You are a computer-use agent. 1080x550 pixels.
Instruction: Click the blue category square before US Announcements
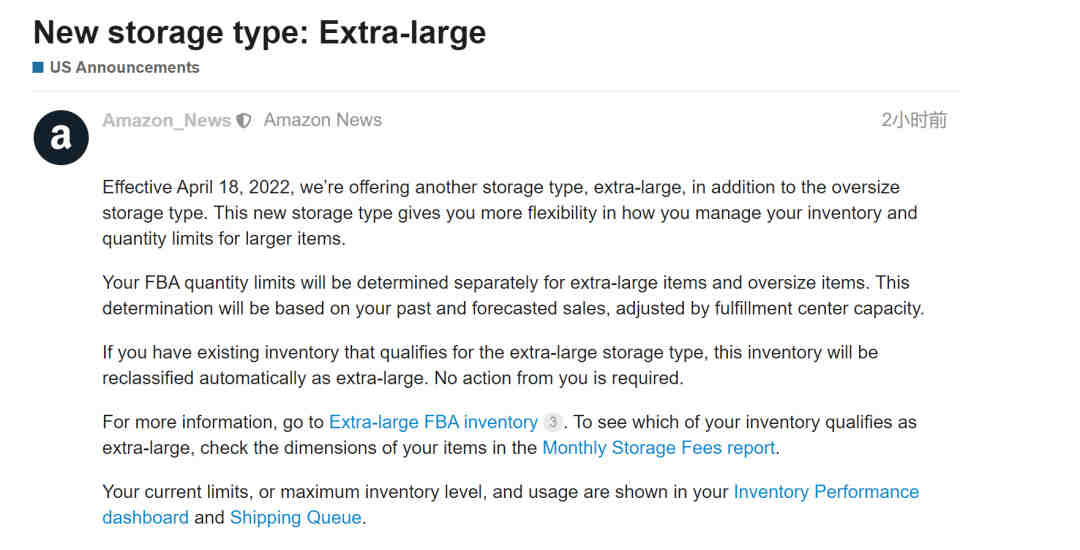coord(38,67)
